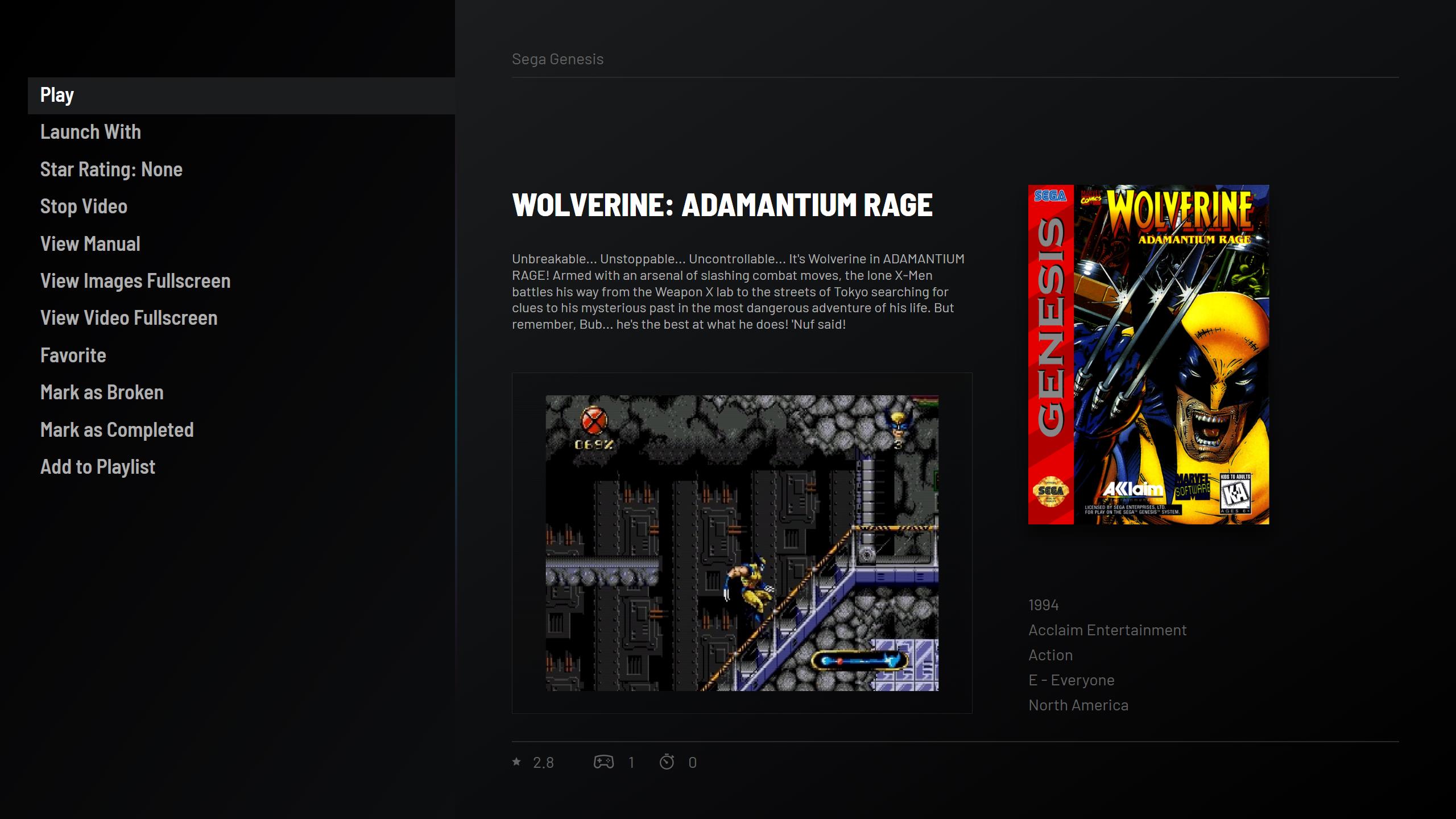Click the player count value 1

[x=631, y=763]
